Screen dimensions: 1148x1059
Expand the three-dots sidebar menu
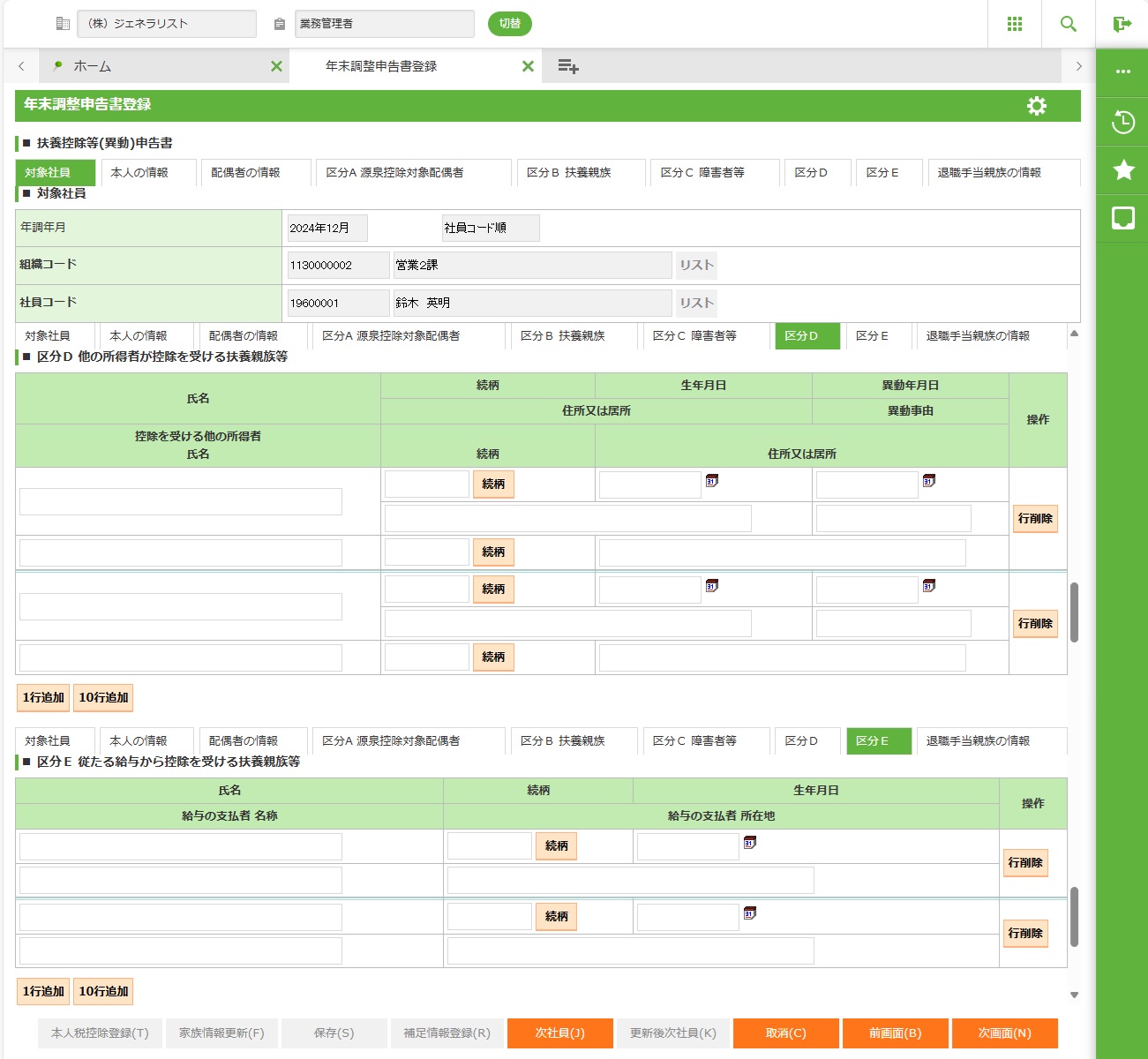(1122, 71)
